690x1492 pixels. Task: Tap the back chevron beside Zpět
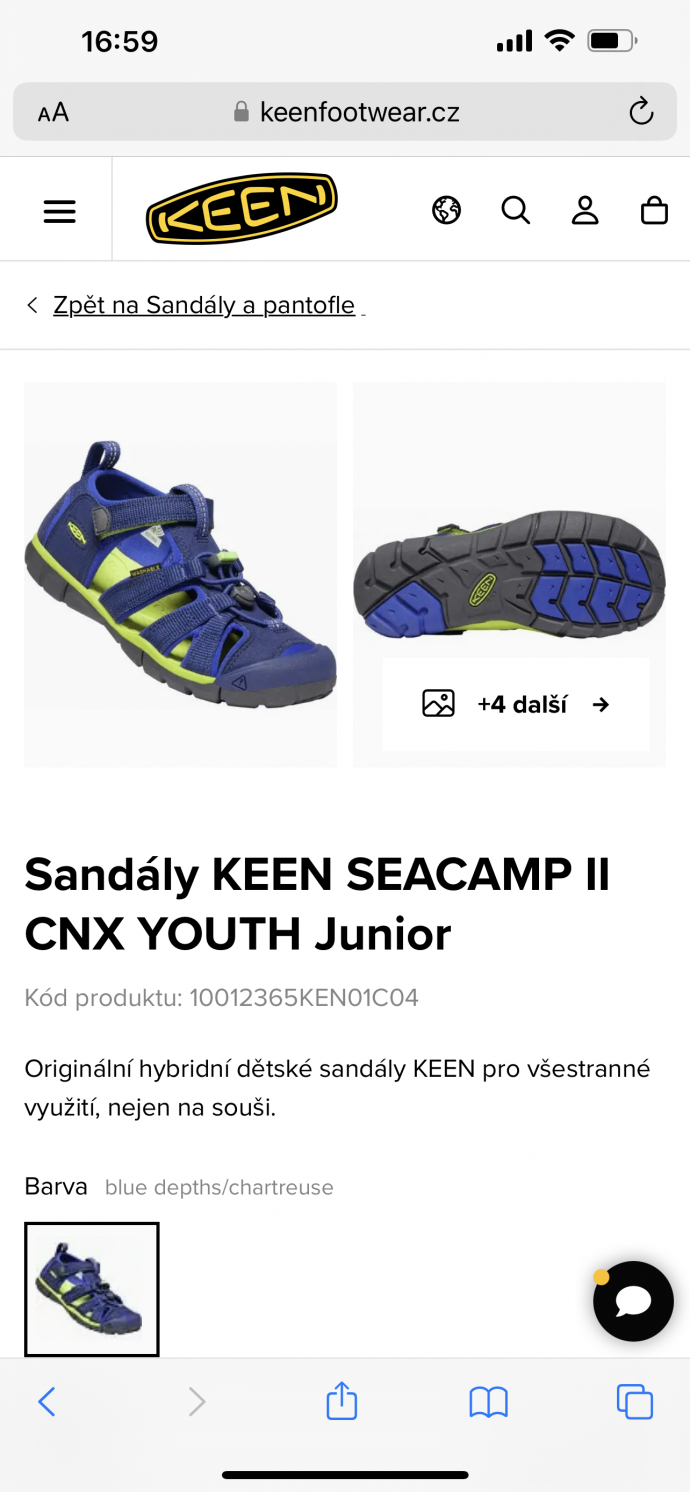tap(32, 305)
